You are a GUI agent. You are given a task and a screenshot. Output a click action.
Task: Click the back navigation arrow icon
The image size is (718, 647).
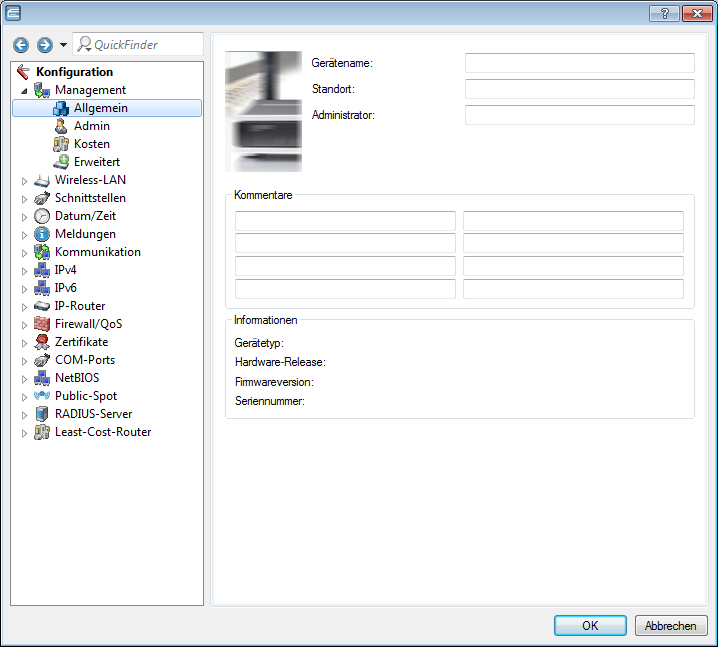20,45
